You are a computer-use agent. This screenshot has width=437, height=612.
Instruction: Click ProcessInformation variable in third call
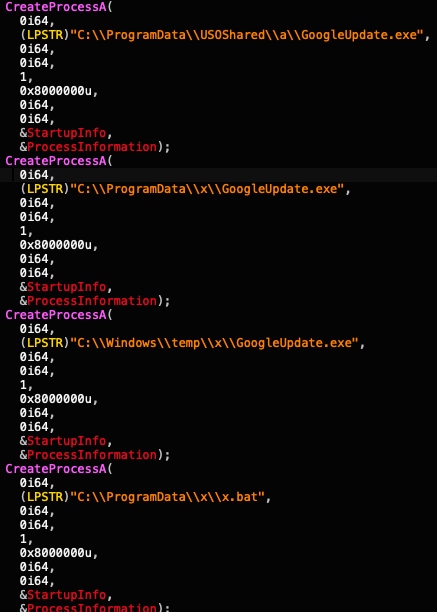click(92, 455)
